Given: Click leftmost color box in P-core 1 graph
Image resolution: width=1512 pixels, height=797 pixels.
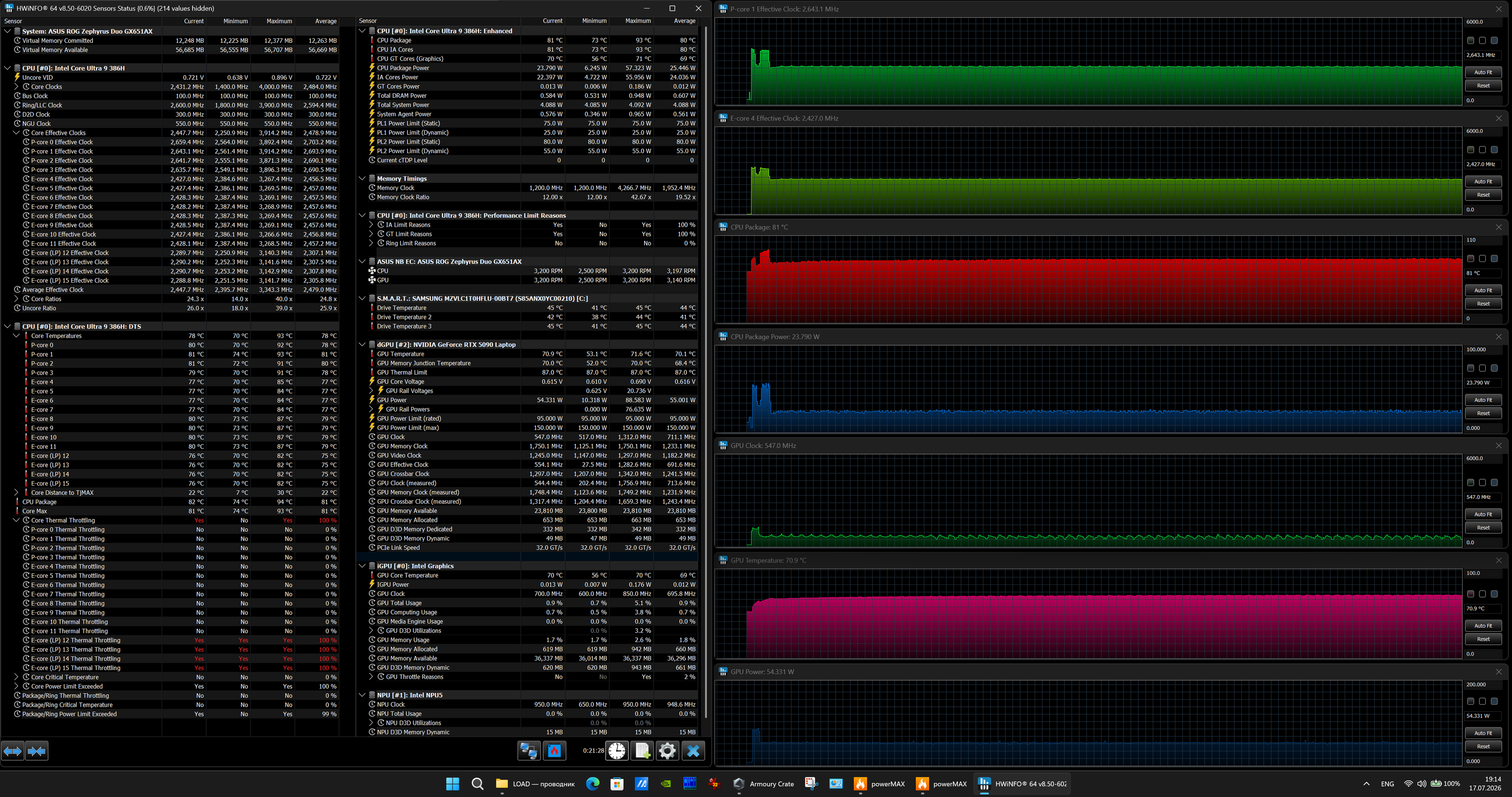Looking at the screenshot, I should click(1471, 40).
